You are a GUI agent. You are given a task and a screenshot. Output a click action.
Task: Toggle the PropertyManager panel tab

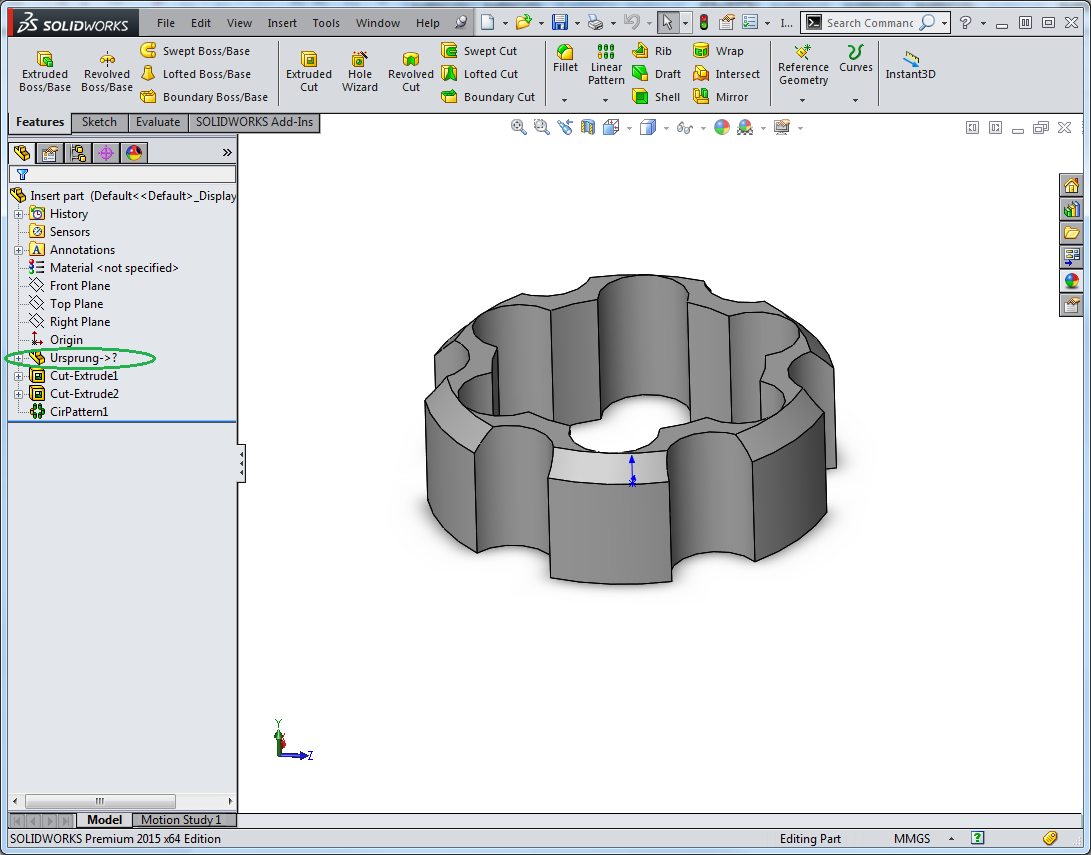pos(49,153)
